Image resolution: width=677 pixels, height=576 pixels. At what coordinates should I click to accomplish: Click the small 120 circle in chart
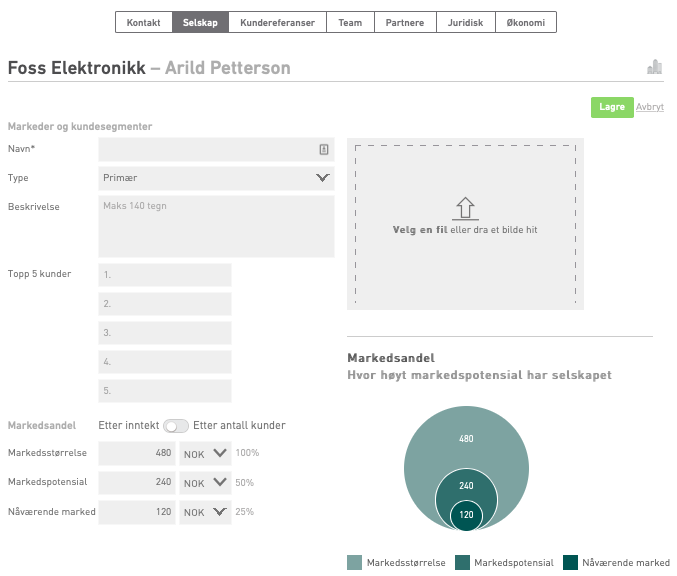click(466, 515)
